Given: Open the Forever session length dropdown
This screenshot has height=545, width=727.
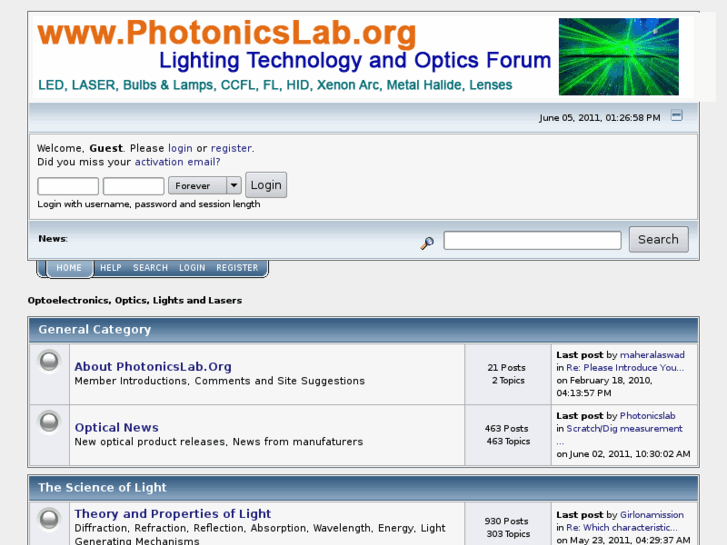Looking at the screenshot, I should [x=204, y=186].
